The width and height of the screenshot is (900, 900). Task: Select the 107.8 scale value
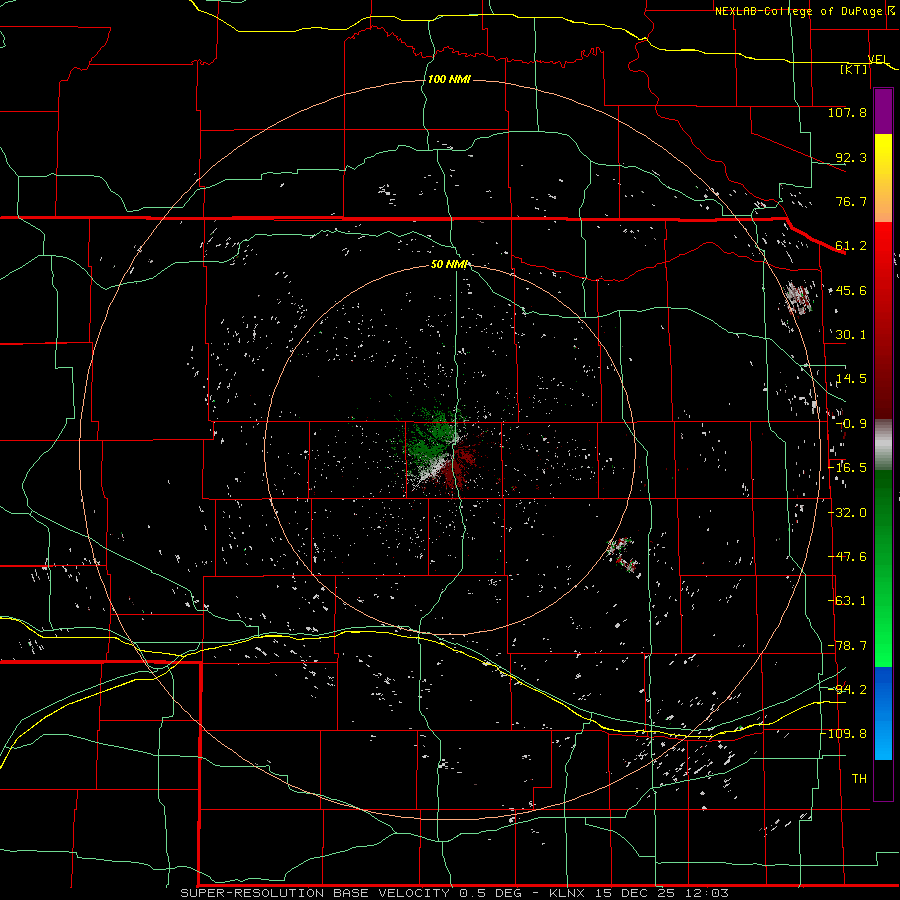point(847,112)
